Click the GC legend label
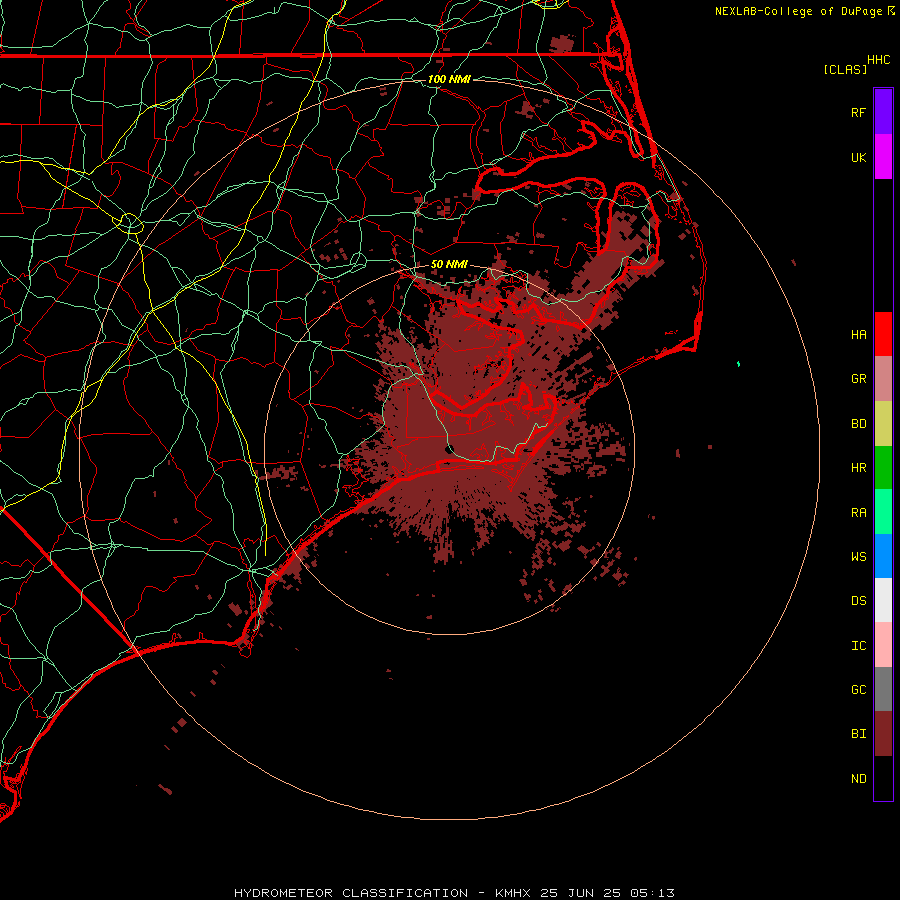This screenshot has width=900, height=900. pos(858,690)
